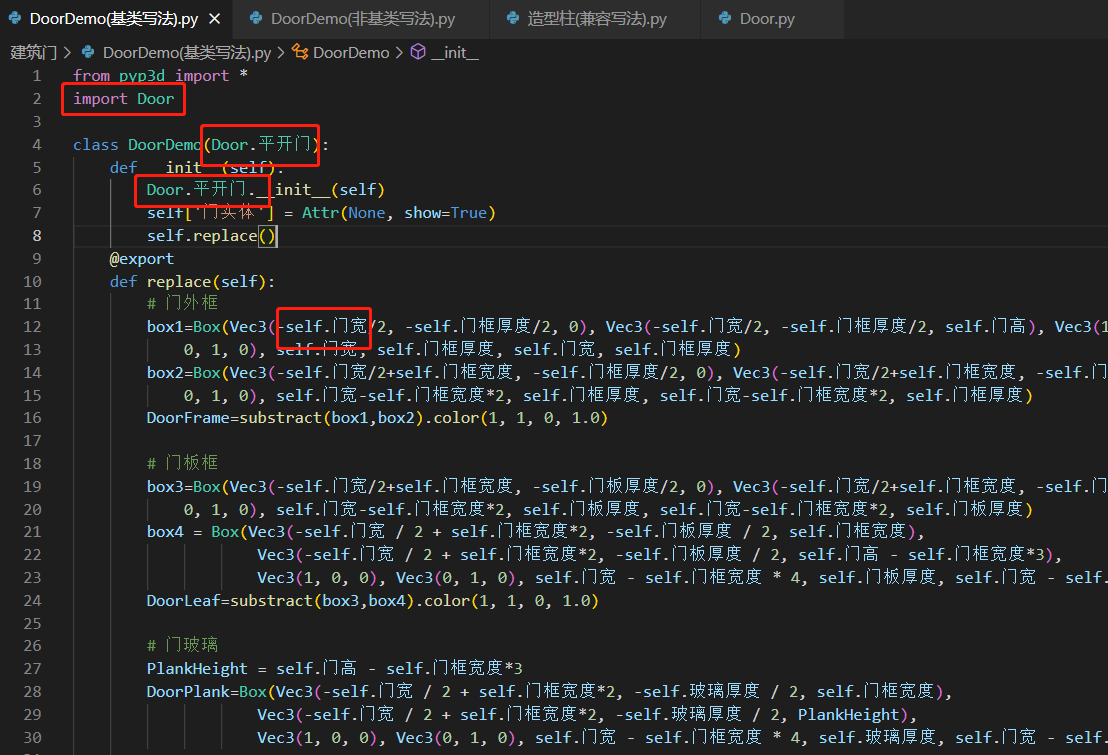The height and width of the screenshot is (755, 1108).
Task: Open the DoorDemo class breadcrumb dropdown
Action: (x=351, y=53)
